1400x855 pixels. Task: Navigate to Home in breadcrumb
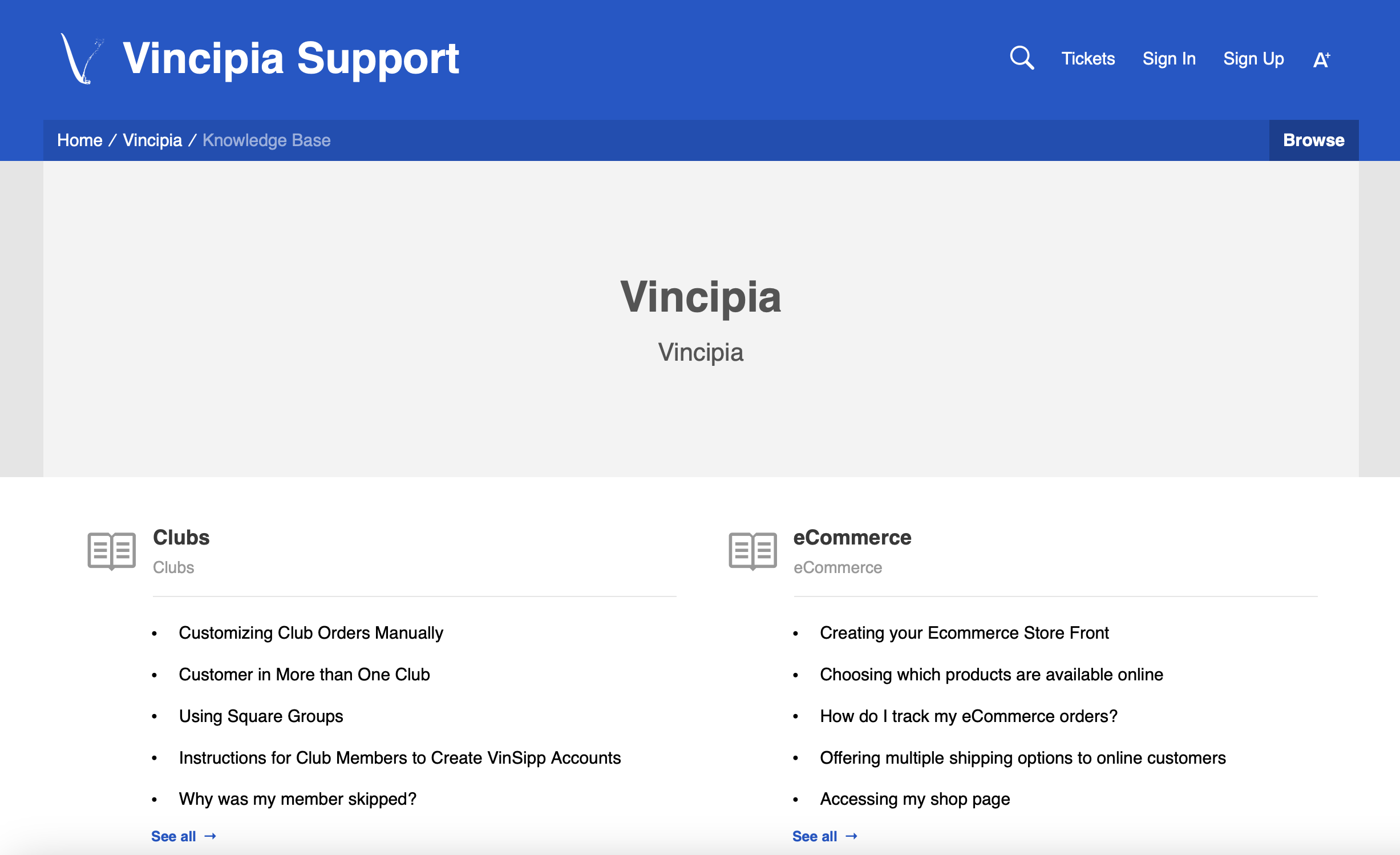click(x=80, y=140)
